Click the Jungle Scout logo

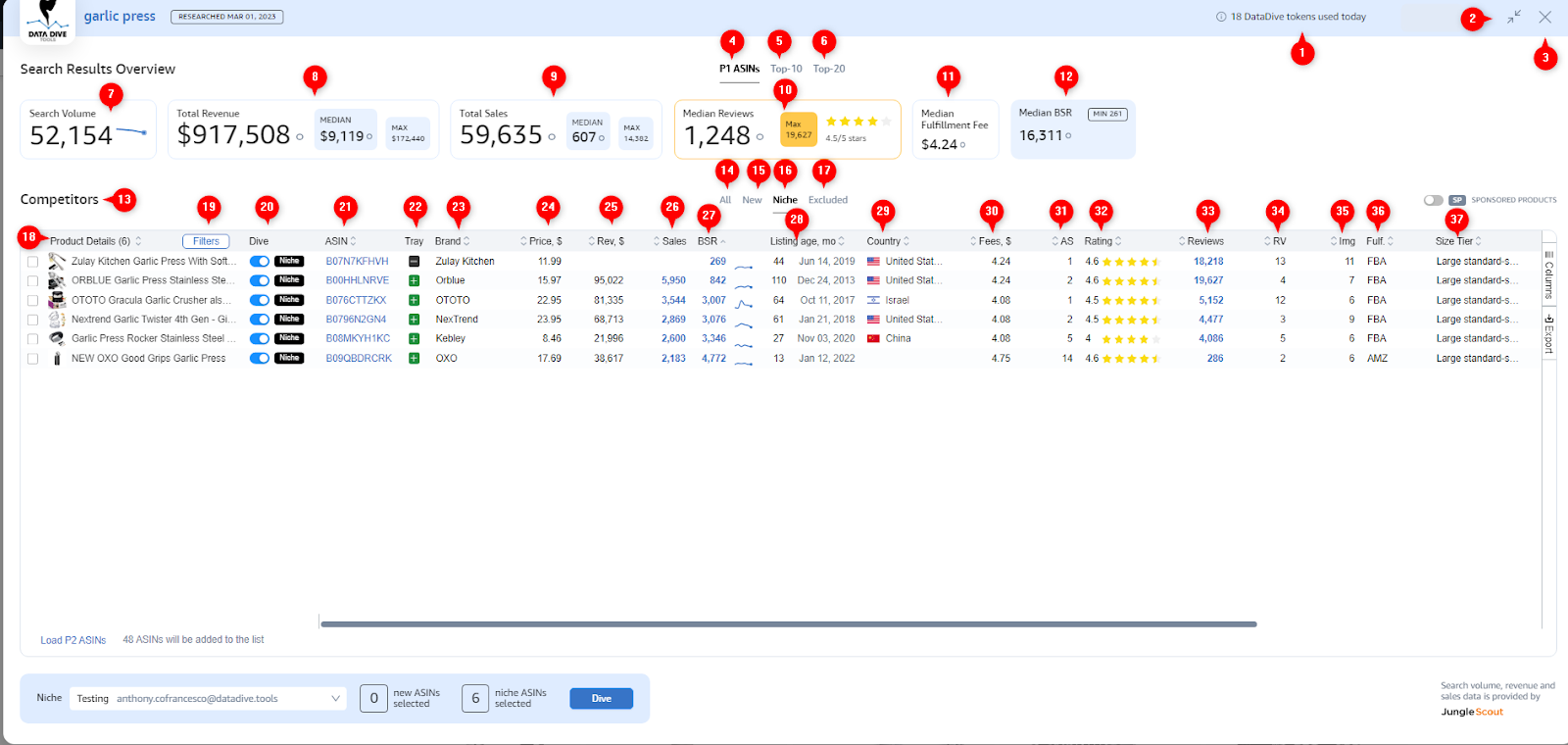click(1472, 712)
